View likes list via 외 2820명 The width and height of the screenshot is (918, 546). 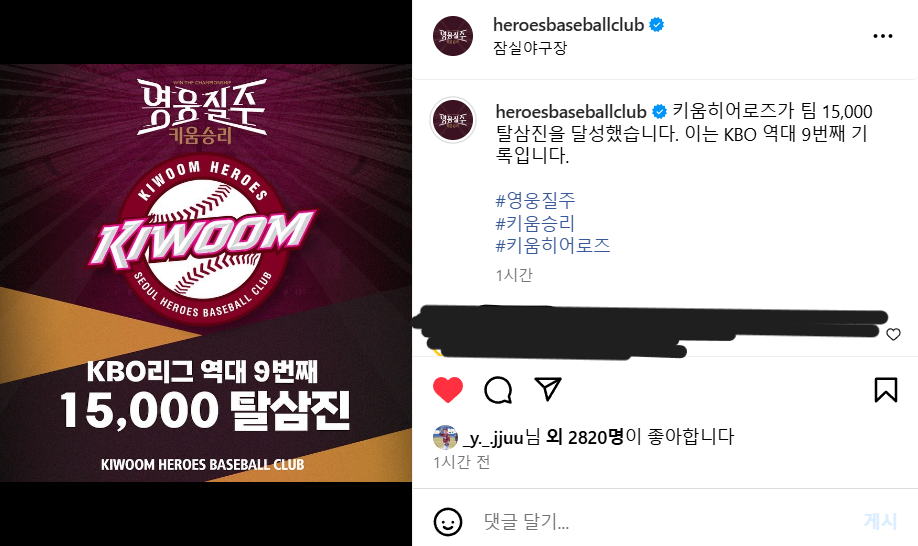(584, 437)
